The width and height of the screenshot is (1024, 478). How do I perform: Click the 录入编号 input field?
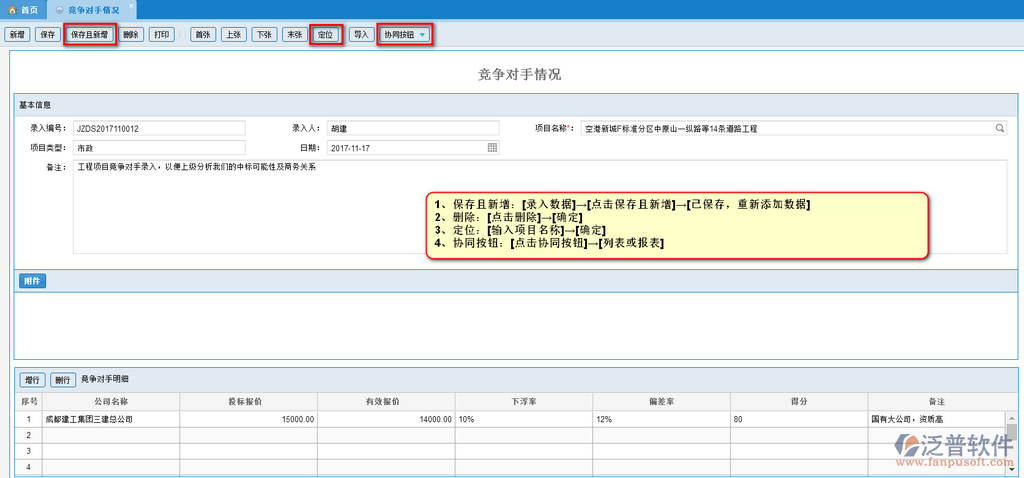tap(158, 128)
